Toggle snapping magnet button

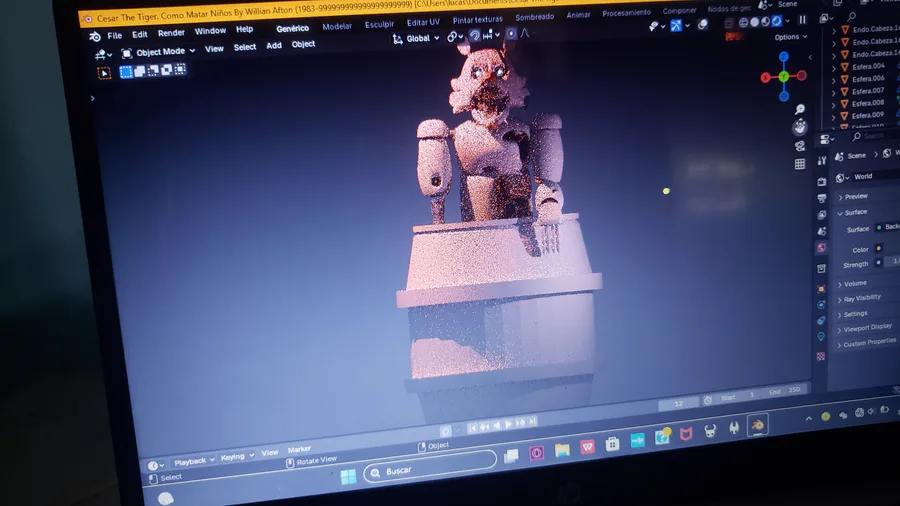pos(474,35)
